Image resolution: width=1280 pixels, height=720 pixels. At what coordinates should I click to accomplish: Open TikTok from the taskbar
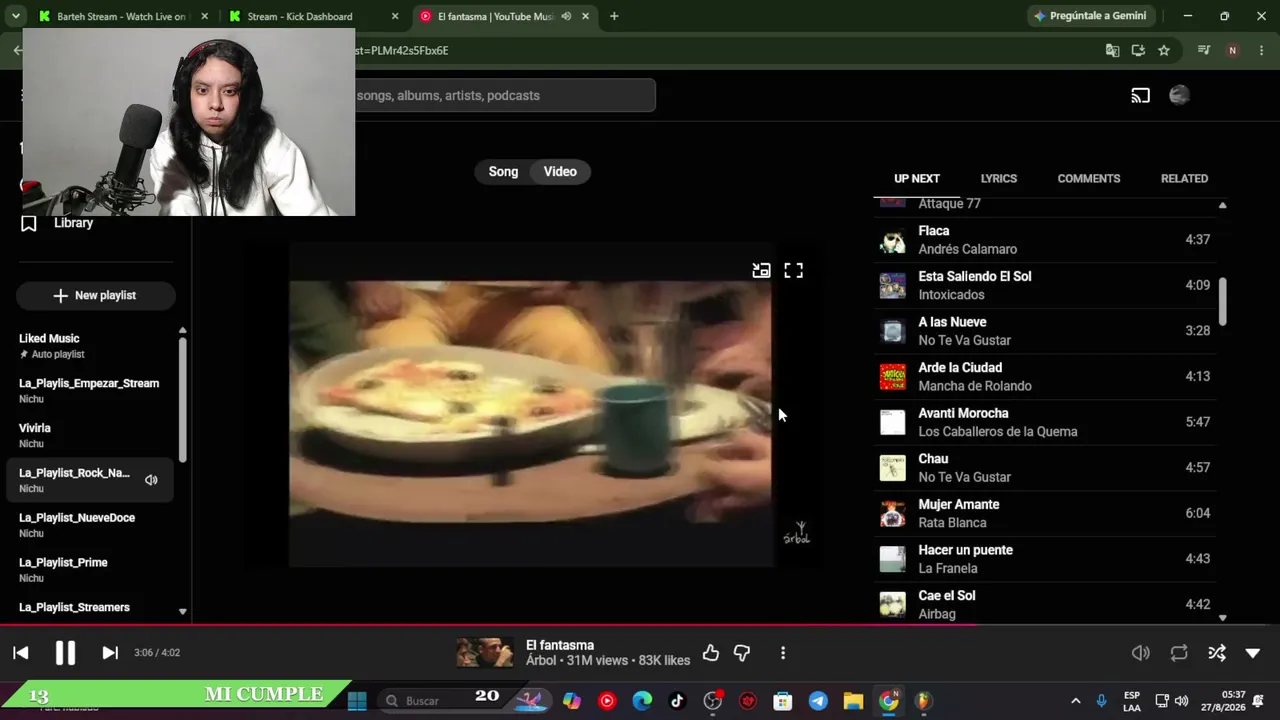tap(677, 701)
